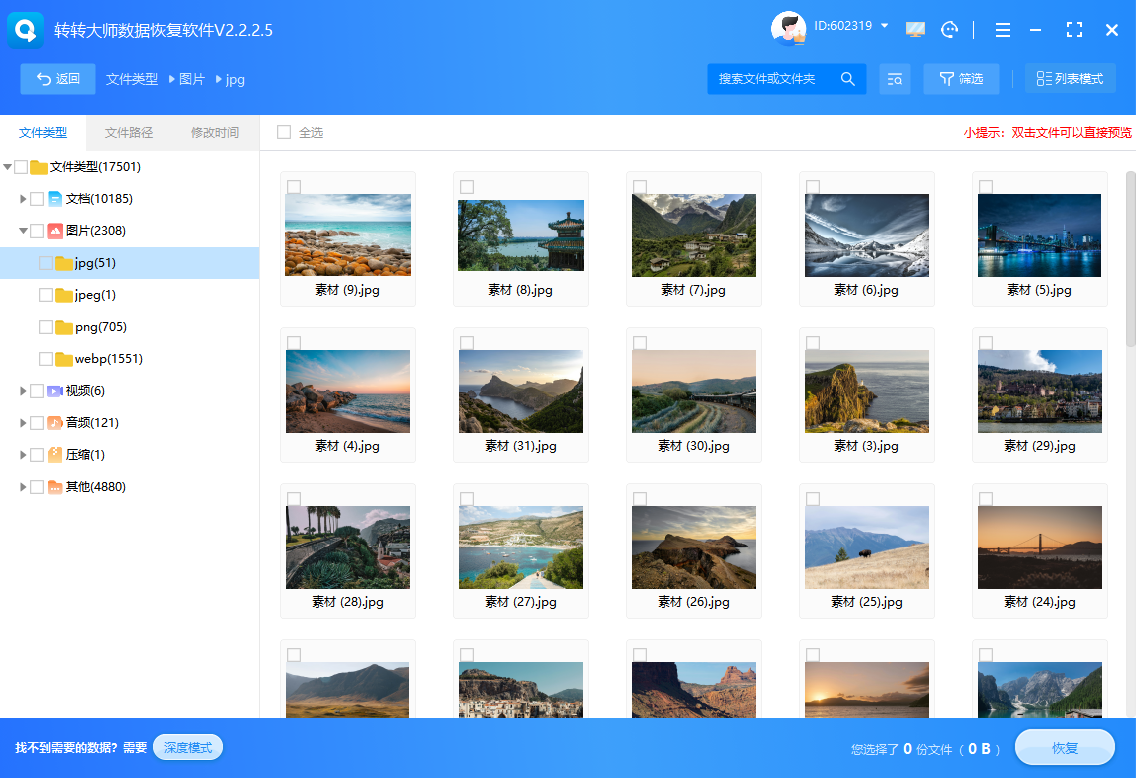The image size is (1136, 778).
Task: Click the magnifier search icon
Action: (847, 79)
